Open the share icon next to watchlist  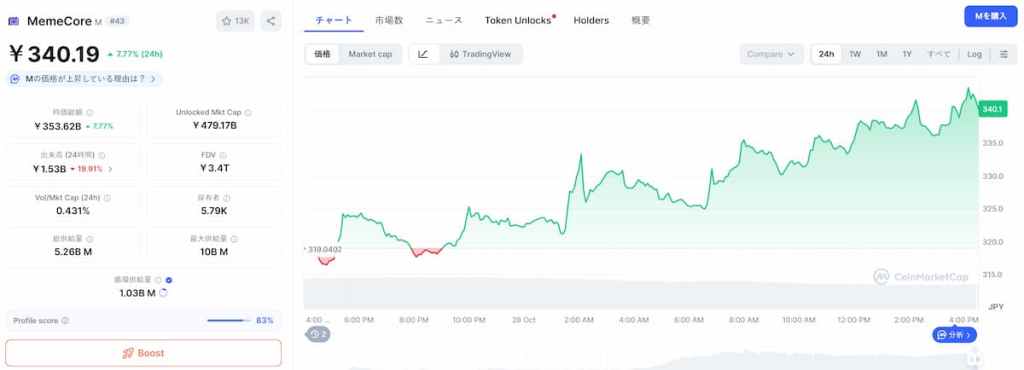[271, 21]
